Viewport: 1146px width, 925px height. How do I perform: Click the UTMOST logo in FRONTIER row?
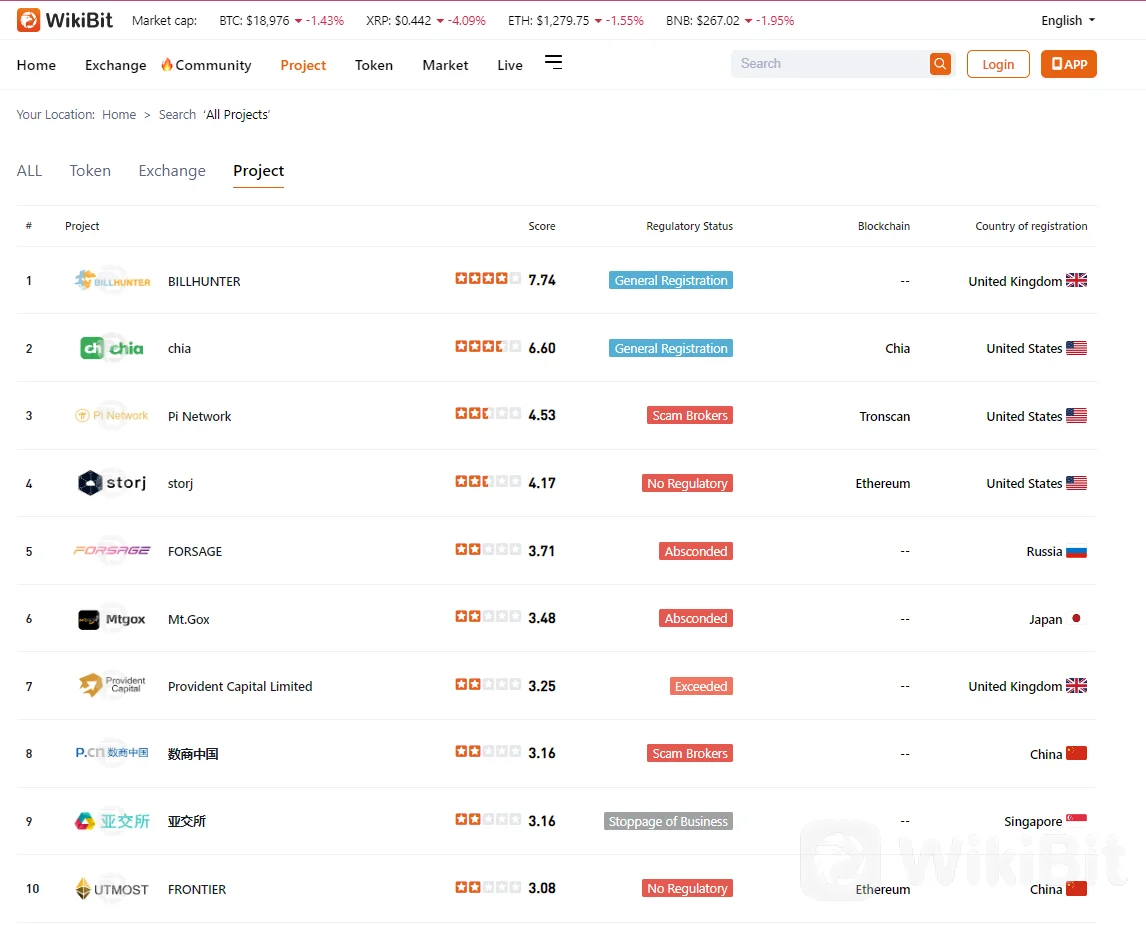pyautogui.click(x=112, y=889)
